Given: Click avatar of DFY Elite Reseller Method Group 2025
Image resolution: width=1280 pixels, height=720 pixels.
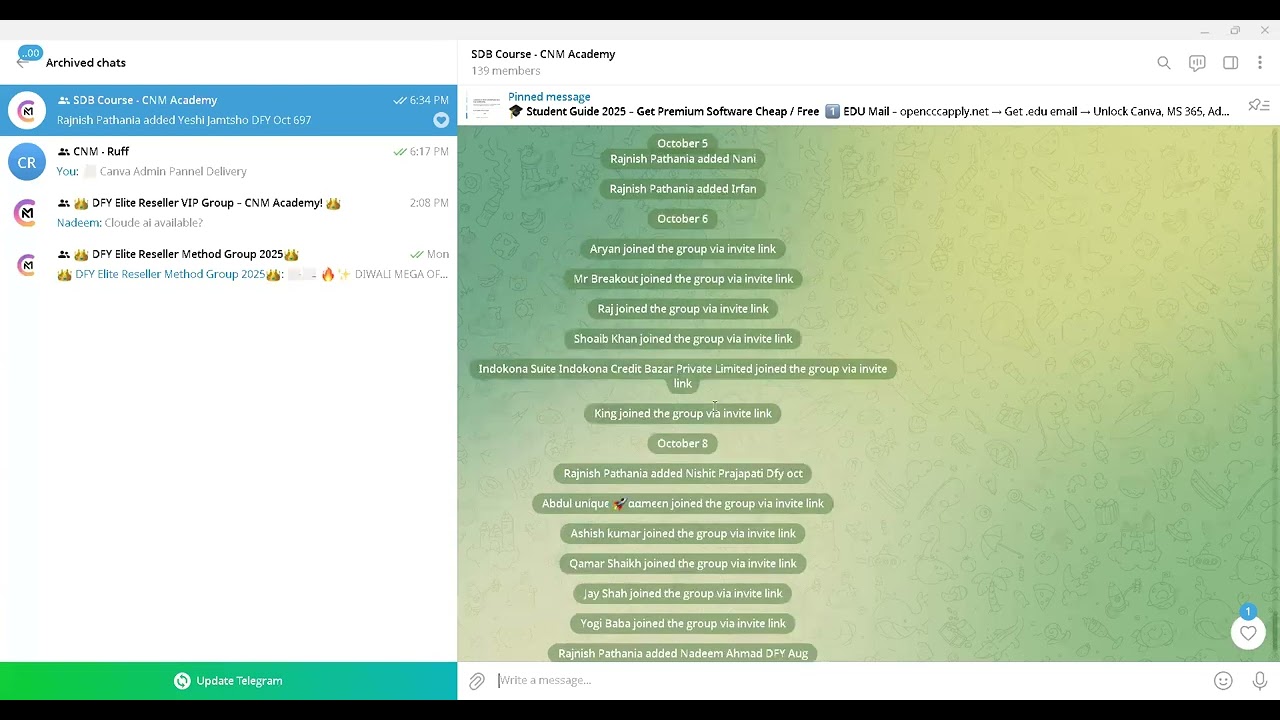Looking at the screenshot, I should click(x=27, y=264).
